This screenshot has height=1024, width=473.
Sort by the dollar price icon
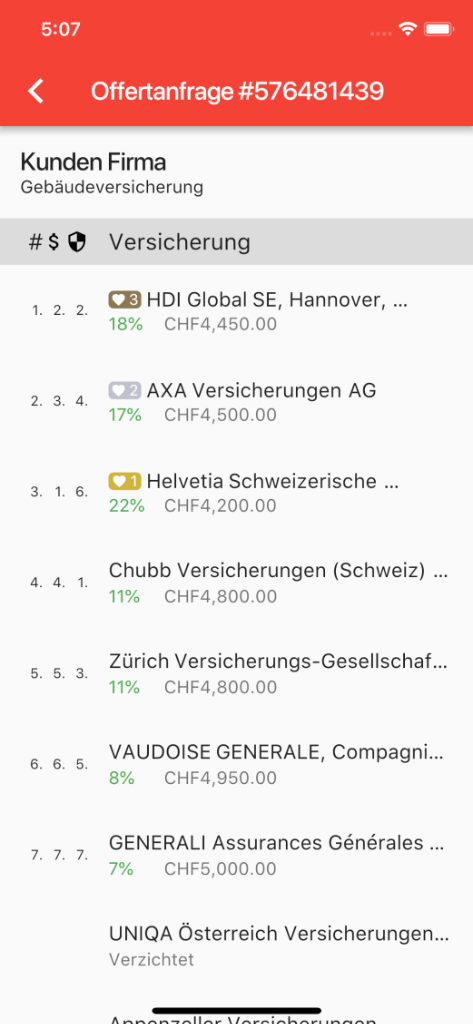[54, 242]
